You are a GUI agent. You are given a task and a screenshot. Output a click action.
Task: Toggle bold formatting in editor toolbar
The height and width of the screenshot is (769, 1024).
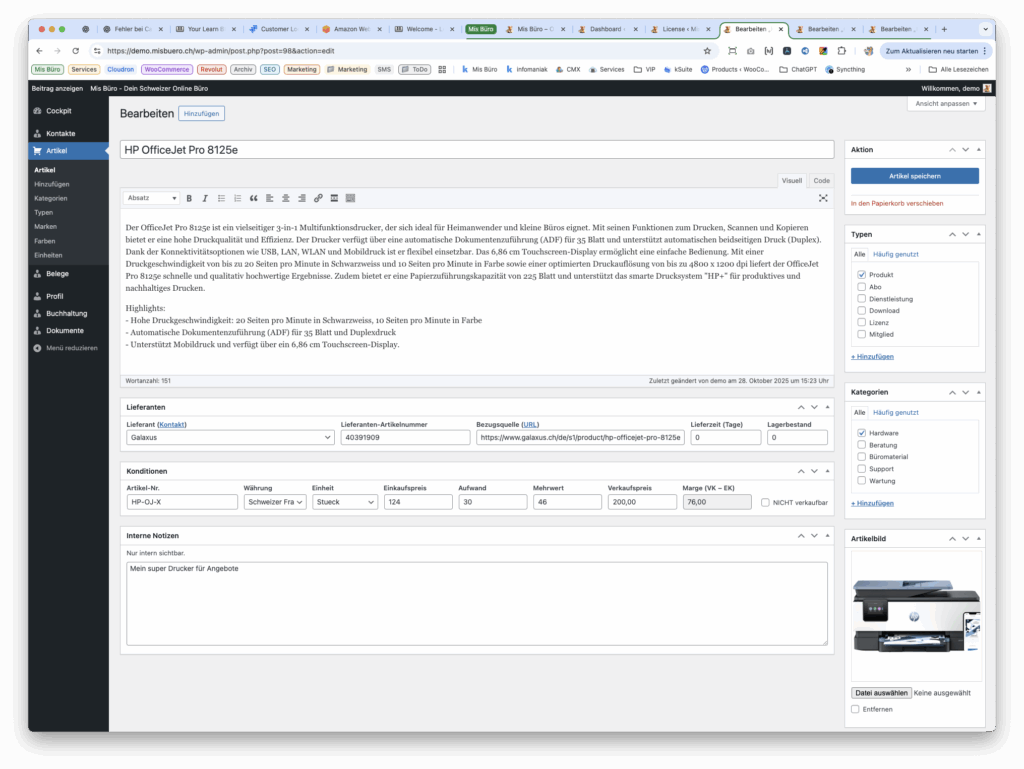pos(189,198)
